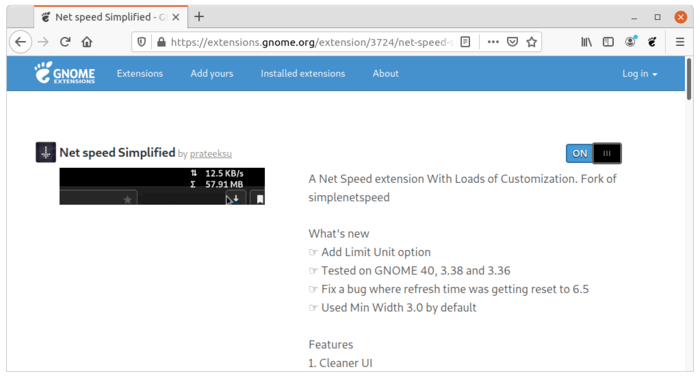This screenshot has height=378, width=700.
Task: Click the URL address field
Action: (x=312, y=42)
